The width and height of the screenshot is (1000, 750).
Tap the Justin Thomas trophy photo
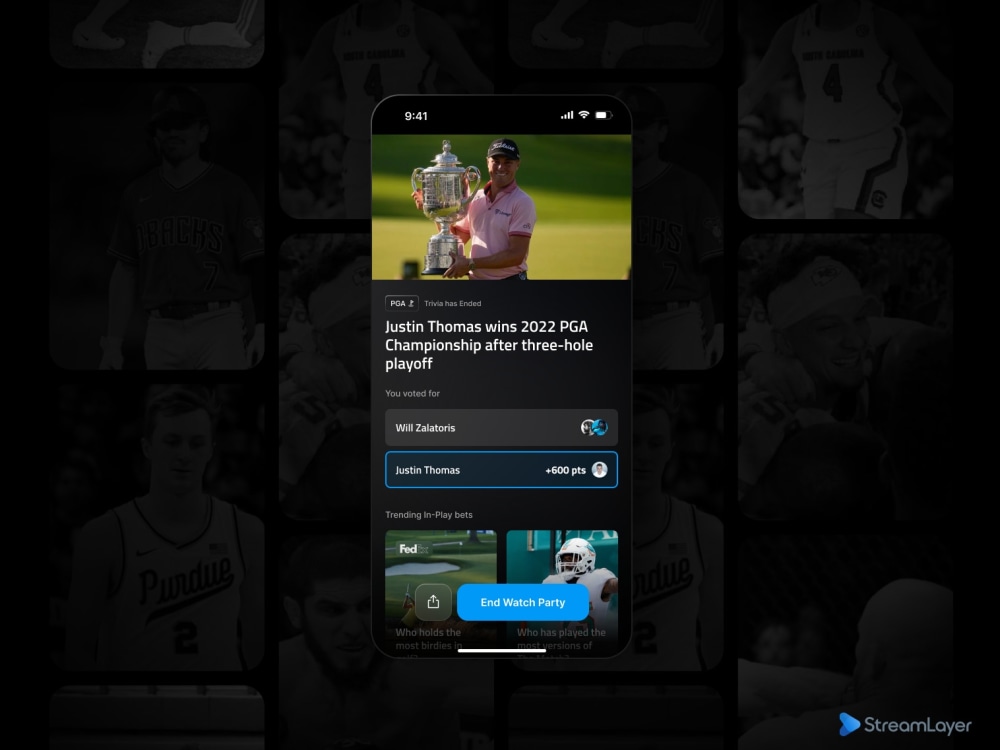pyautogui.click(x=501, y=207)
